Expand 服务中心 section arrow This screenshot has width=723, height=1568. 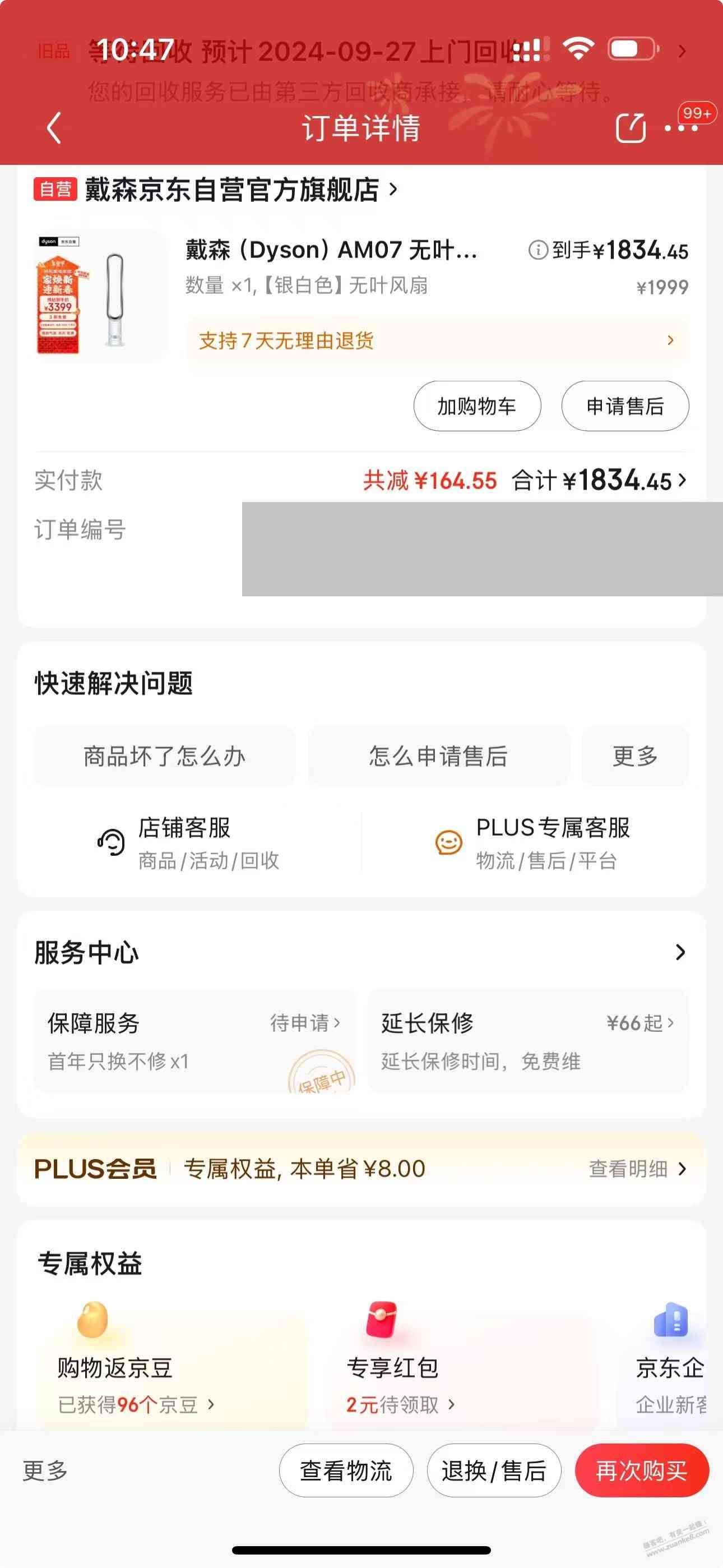point(680,952)
